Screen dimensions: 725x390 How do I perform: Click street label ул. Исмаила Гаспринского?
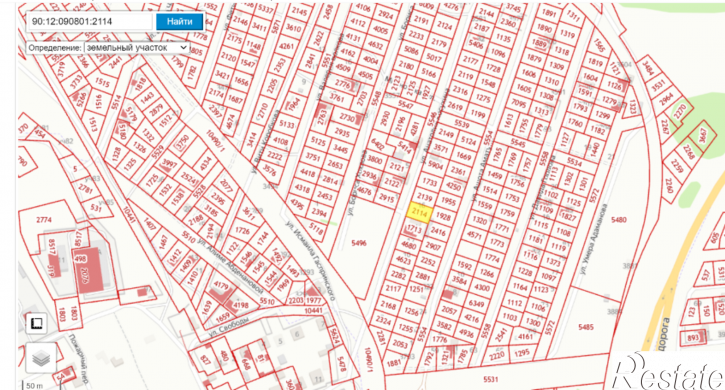point(310,260)
